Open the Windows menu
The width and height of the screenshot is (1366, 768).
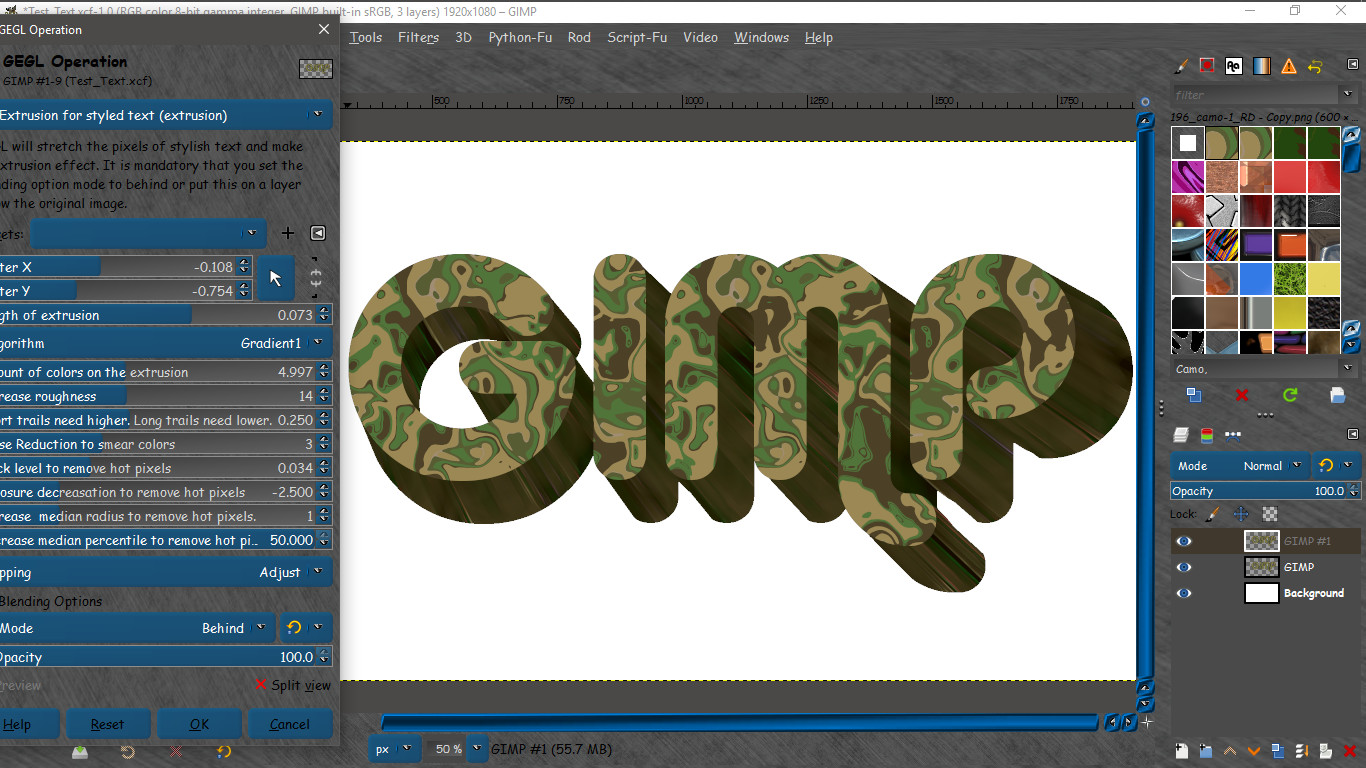(761, 38)
